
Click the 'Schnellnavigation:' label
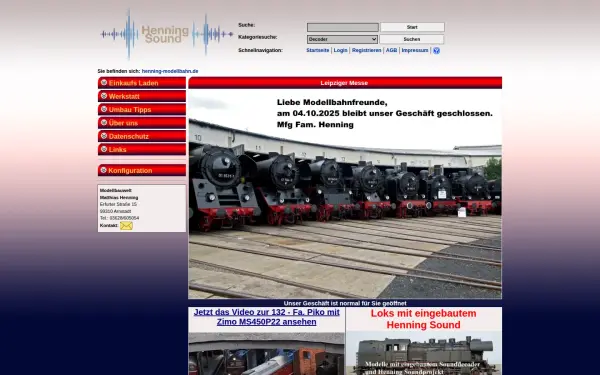pos(260,51)
